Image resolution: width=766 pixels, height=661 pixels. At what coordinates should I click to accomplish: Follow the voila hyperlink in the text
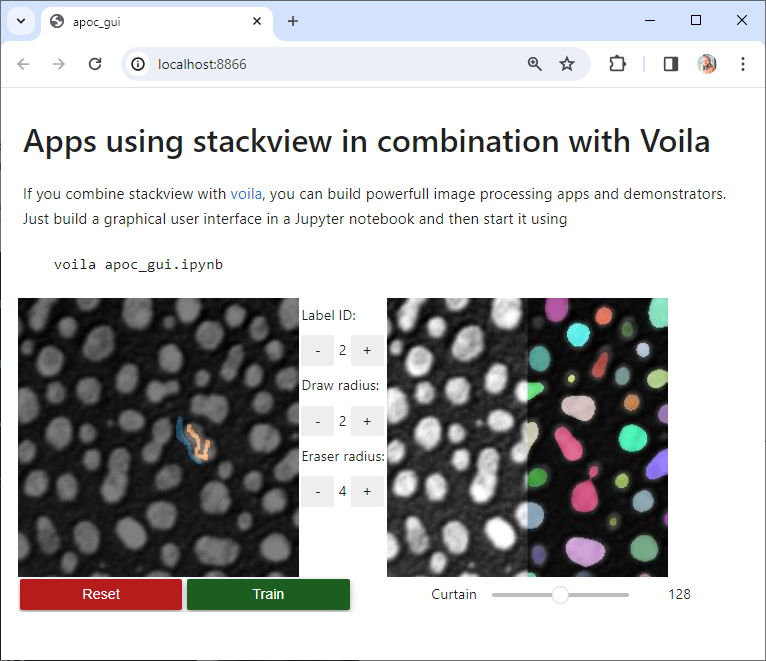coord(246,194)
